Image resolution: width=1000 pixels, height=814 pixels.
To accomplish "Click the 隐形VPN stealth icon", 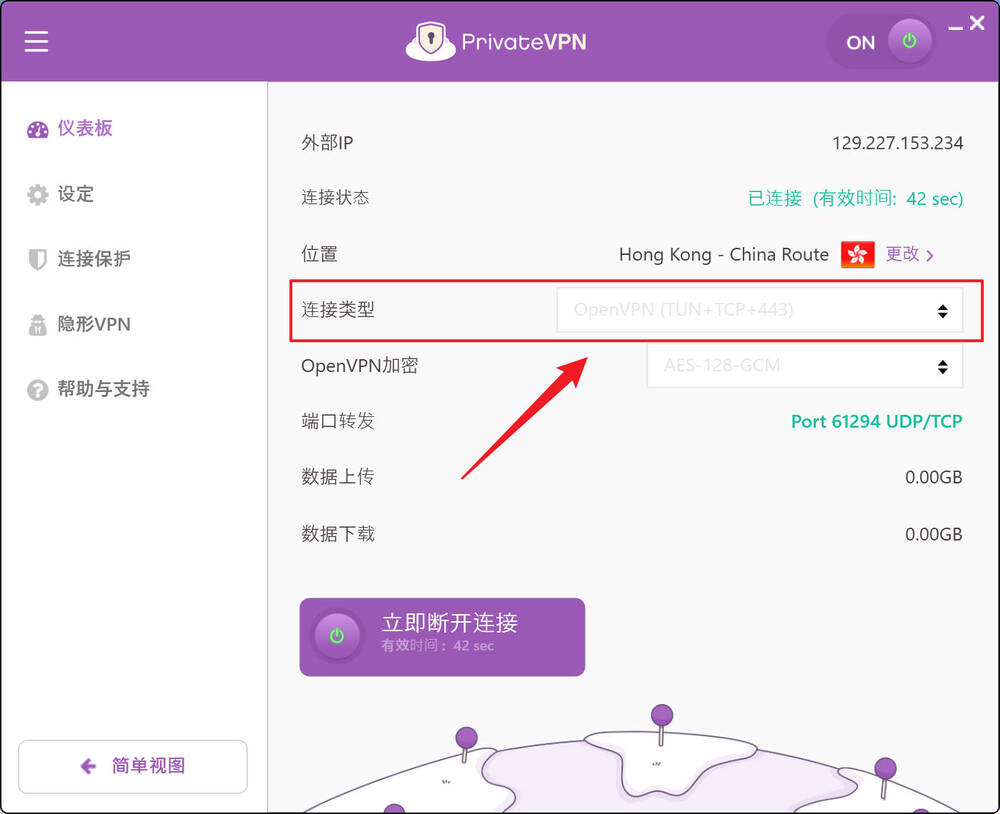I will click(x=38, y=325).
